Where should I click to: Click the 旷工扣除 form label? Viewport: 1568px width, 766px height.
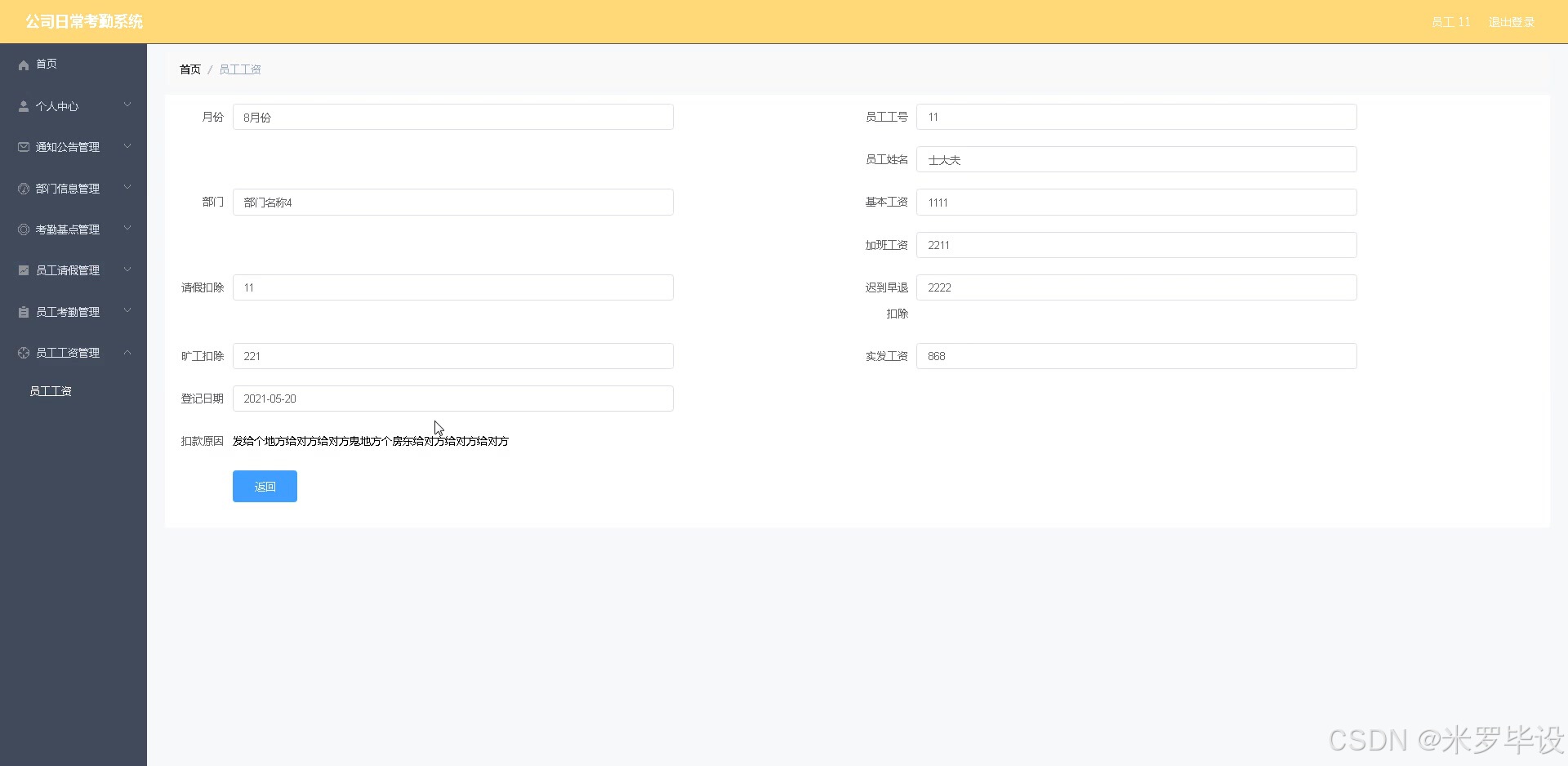coord(203,356)
